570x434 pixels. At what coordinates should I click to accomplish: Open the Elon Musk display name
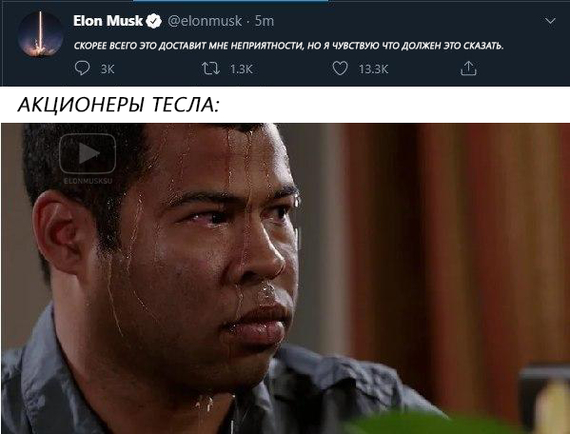(x=108, y=21)
